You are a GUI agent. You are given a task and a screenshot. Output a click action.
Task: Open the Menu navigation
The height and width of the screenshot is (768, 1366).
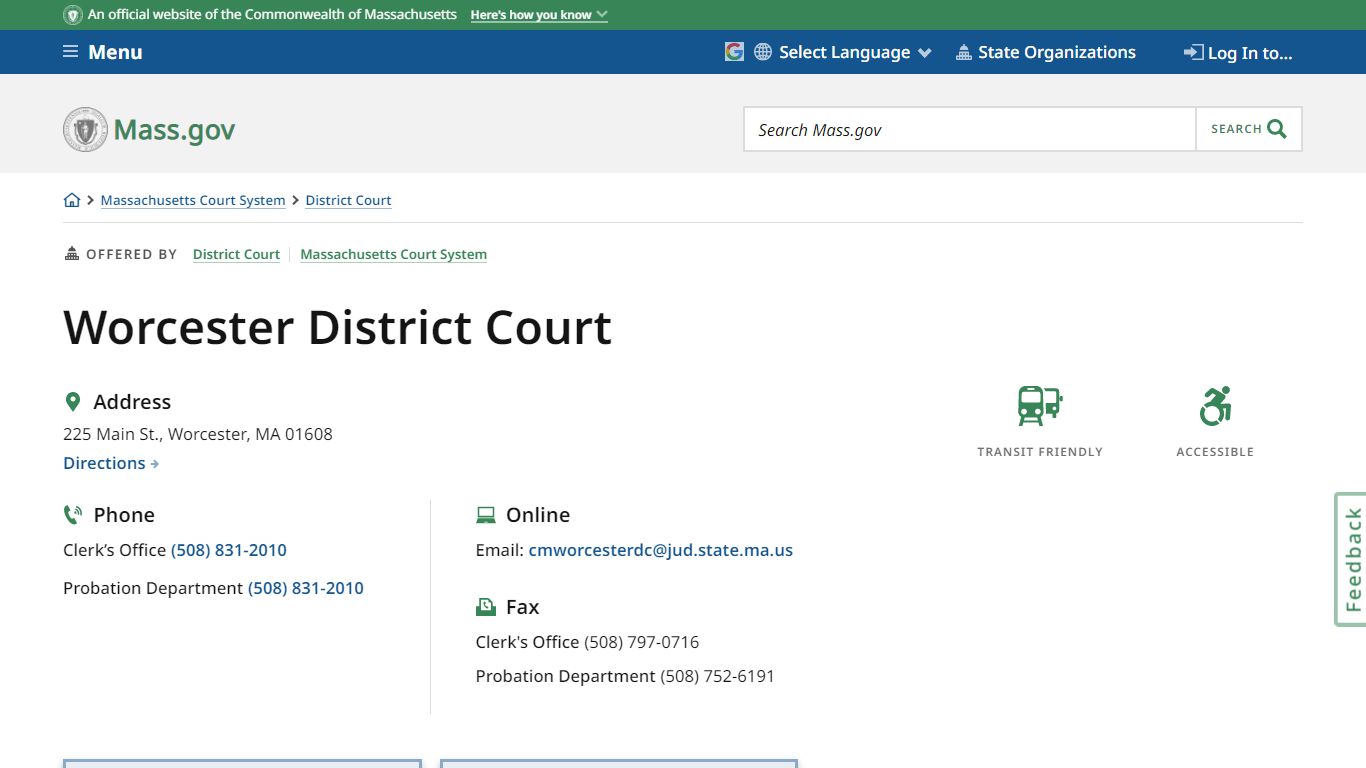tap(103, 52)
